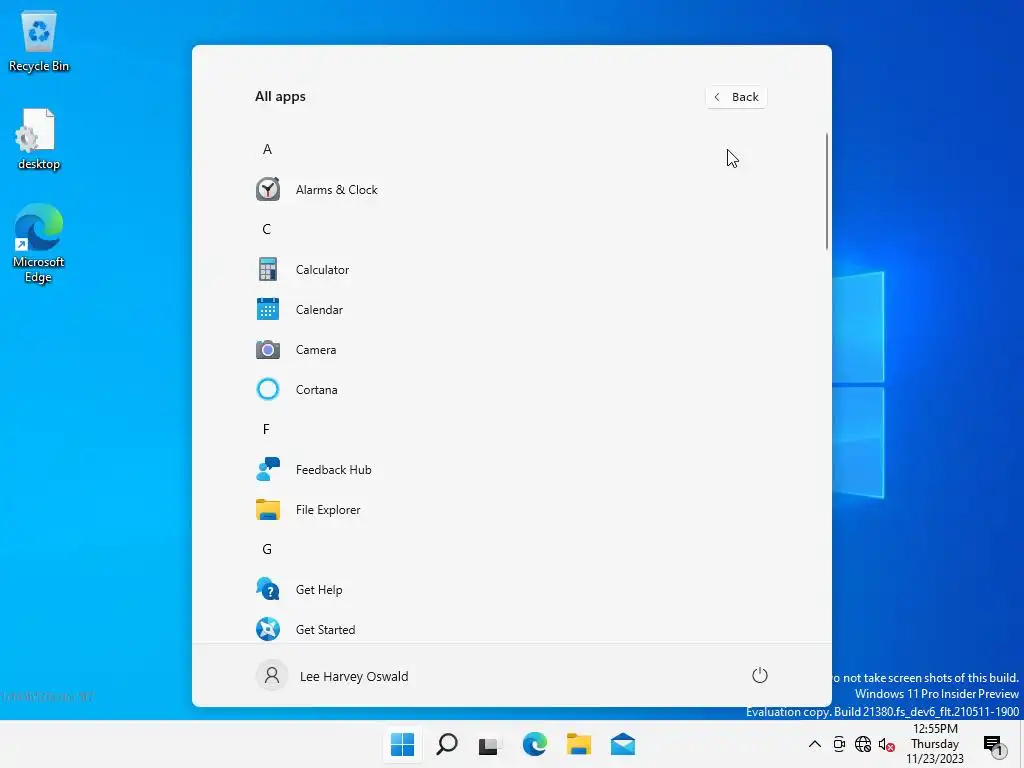This screenshot has height=768, width=1024.
Task: Click the Get Help label text
Action: tap(319, 589)
